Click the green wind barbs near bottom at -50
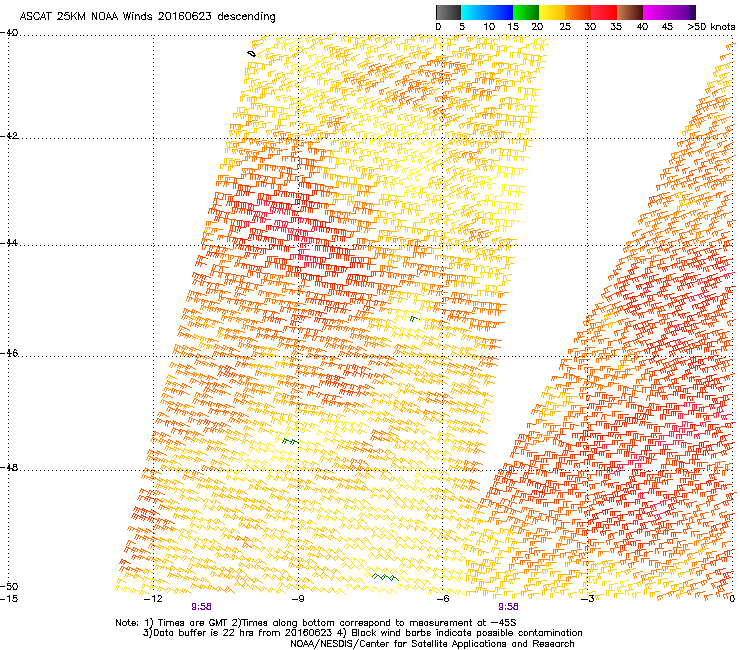Screen dimensions: 740x650 (x=386, y=577)
